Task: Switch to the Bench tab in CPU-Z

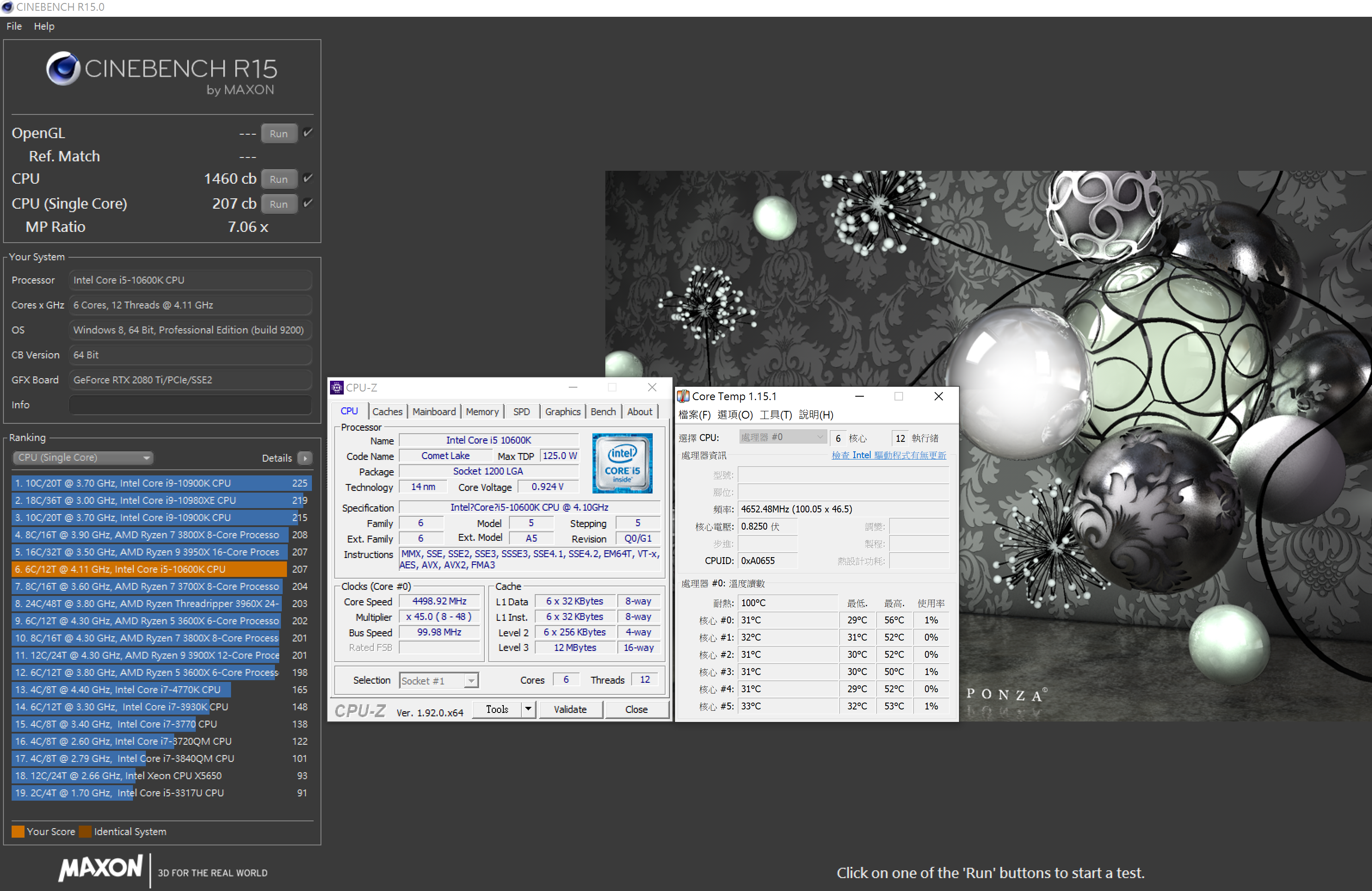Action: (x=603, y=411)
